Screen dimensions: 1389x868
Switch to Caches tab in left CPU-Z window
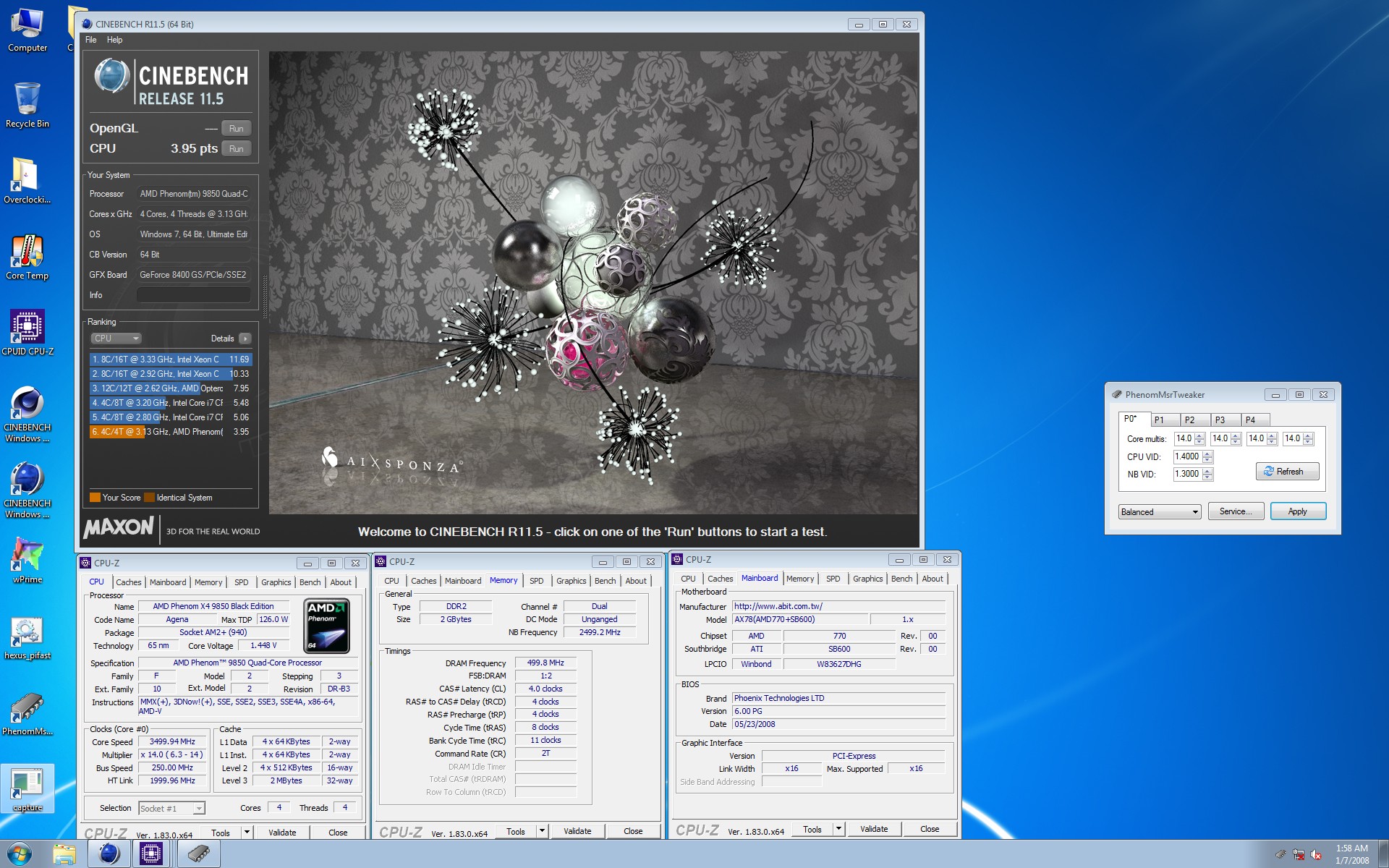point(129,582)
